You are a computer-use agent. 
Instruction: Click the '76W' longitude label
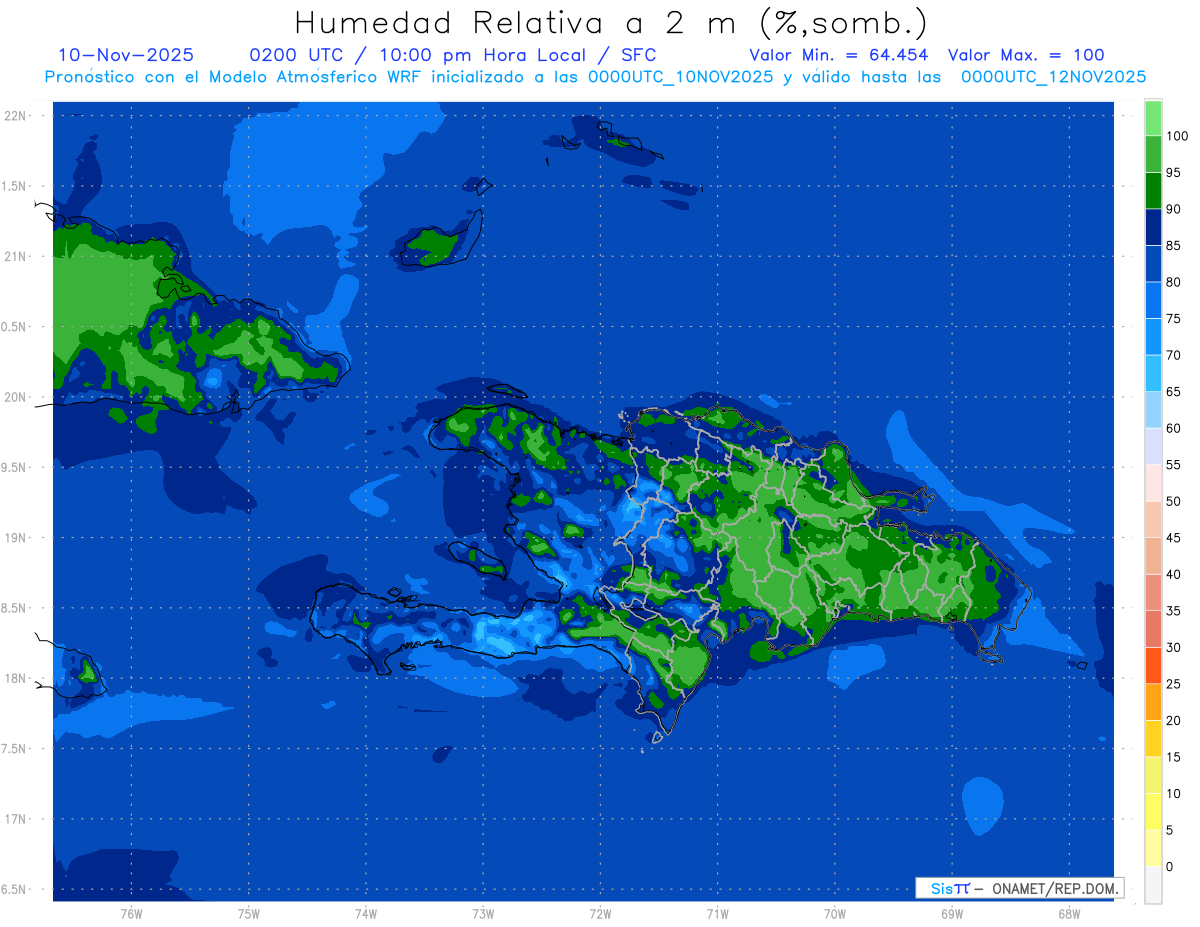pos(131,914)
